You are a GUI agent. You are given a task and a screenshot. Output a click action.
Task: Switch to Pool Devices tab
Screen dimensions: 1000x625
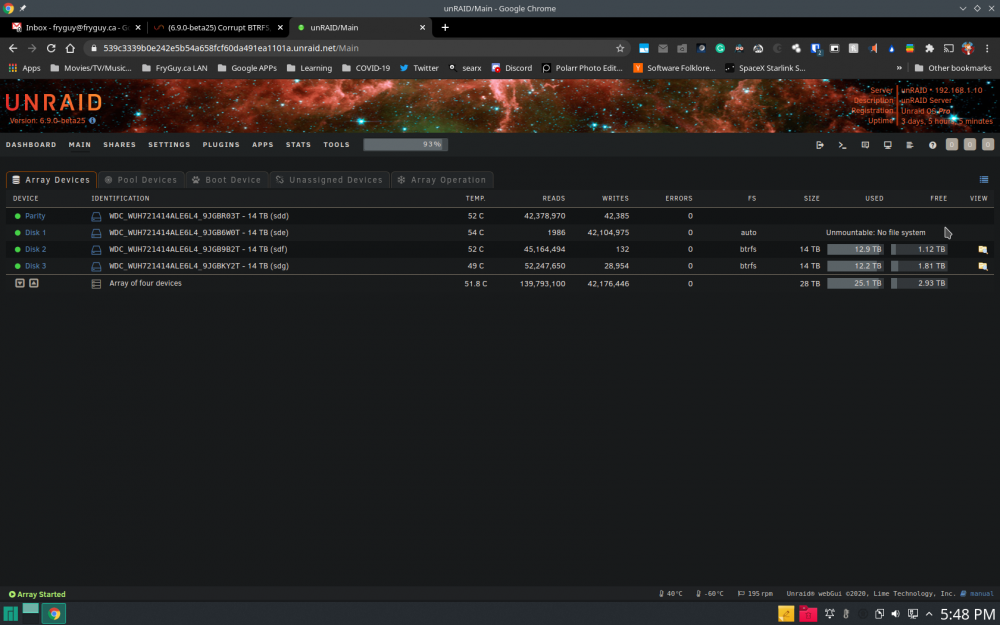(141, 180)
